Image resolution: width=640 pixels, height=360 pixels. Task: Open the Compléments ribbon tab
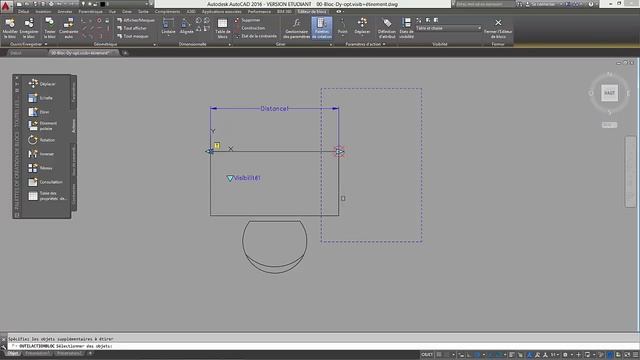click(167, 11)
